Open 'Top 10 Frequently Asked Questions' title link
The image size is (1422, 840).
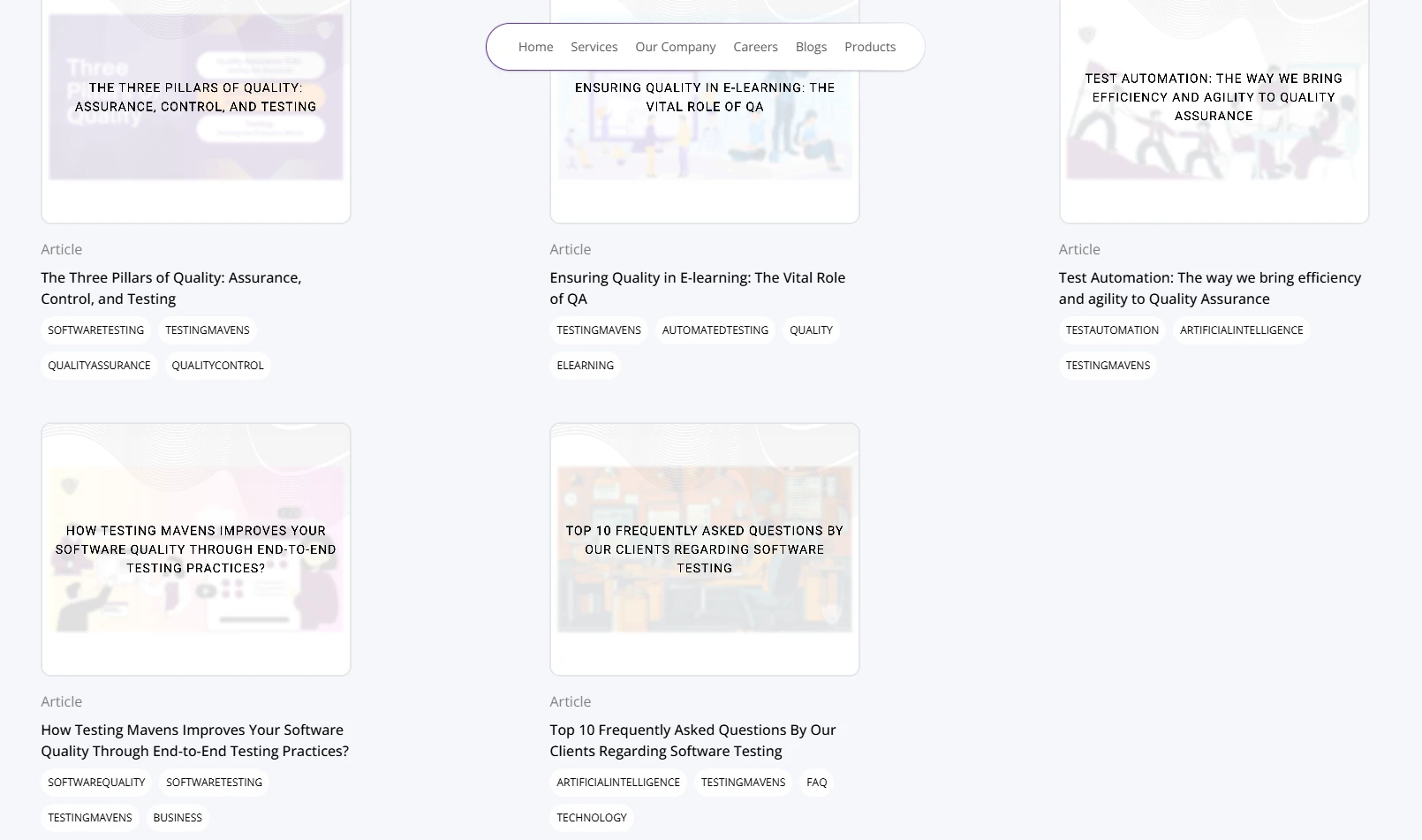point(692,740)
